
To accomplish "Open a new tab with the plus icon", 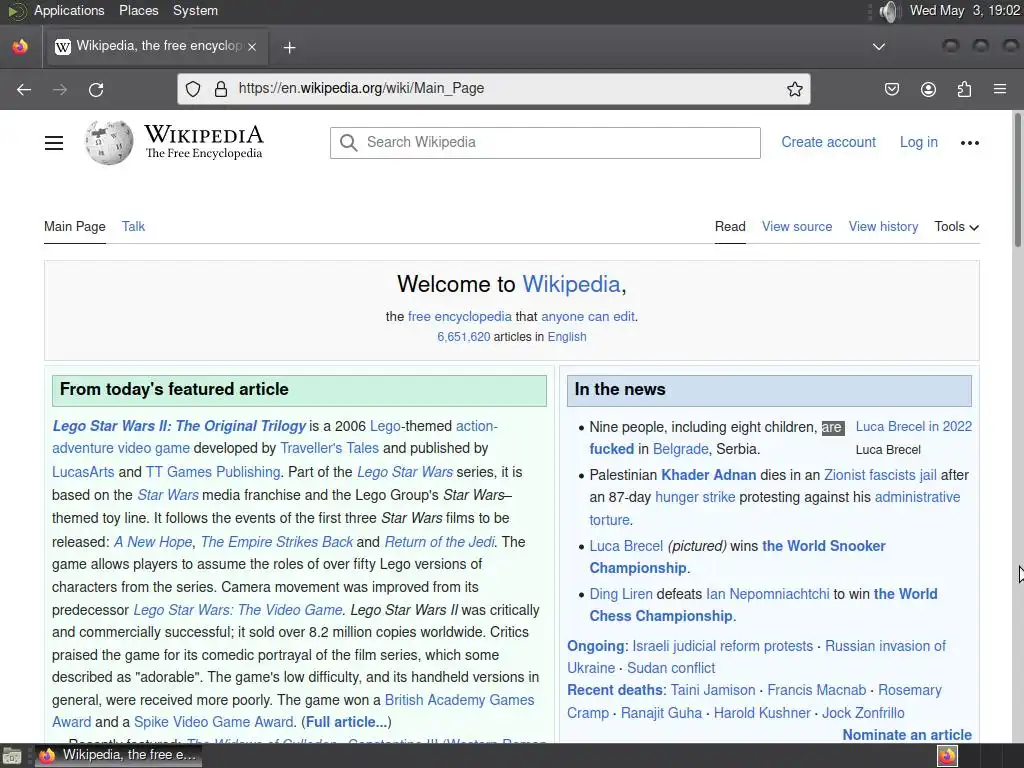I will coord(289,47).
